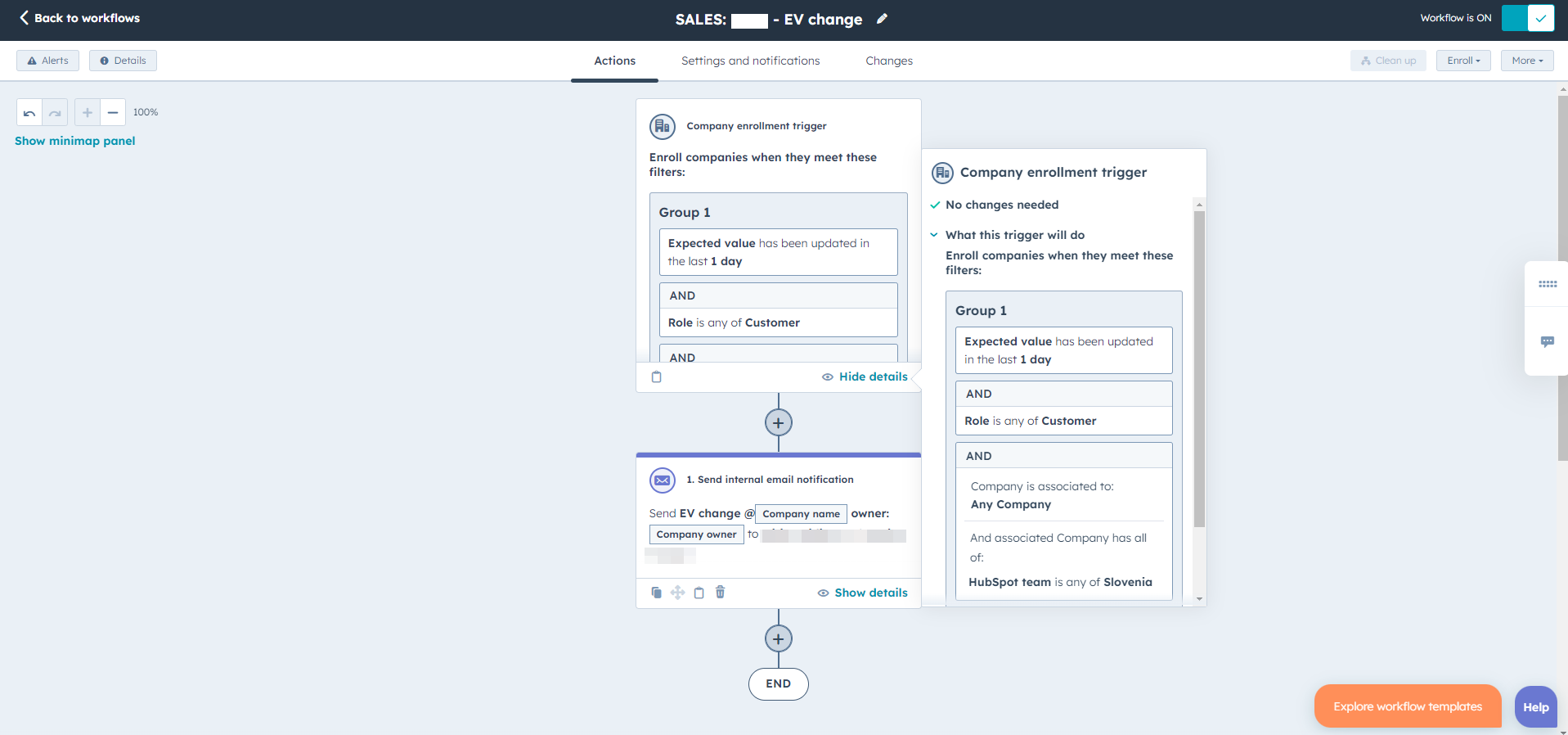Viewport: 1568px width, 735px height.
Task: Go back to workflows
Action: click(x=79, y=18)
